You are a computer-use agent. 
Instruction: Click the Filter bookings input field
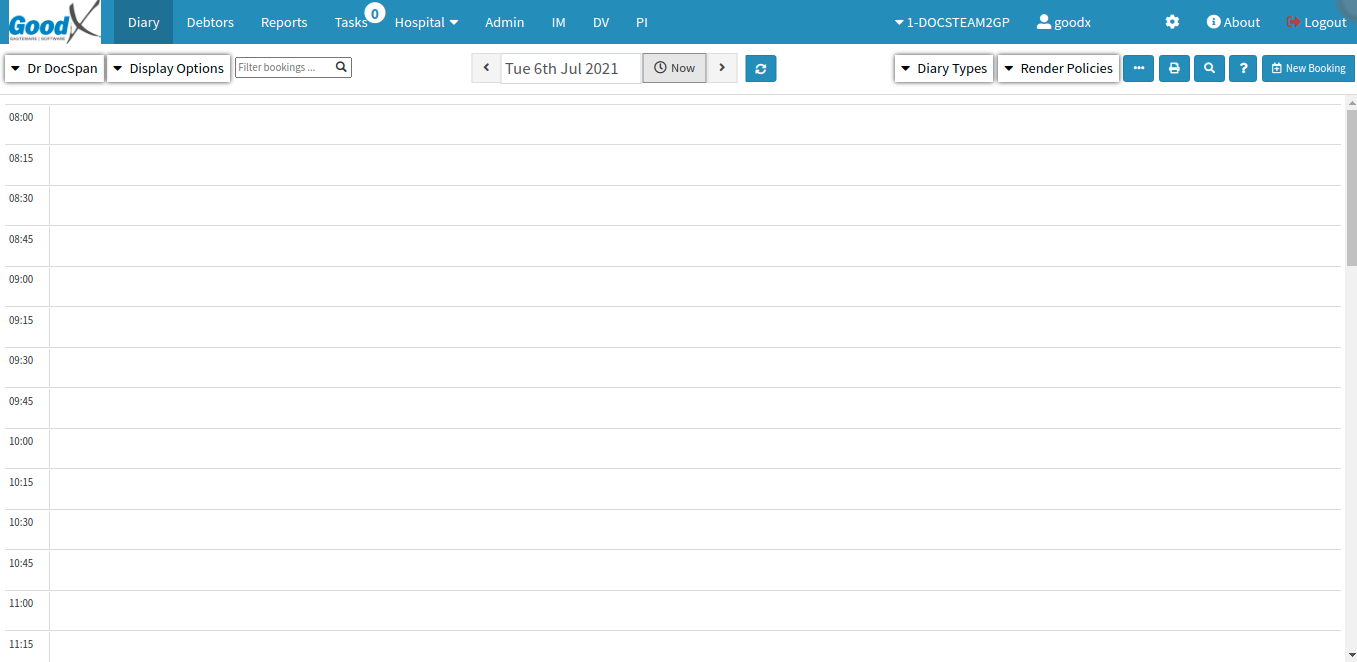[285, 67]
